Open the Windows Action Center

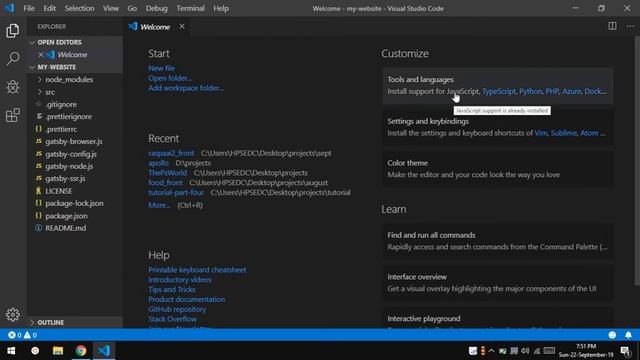click(x=625, y=351)
